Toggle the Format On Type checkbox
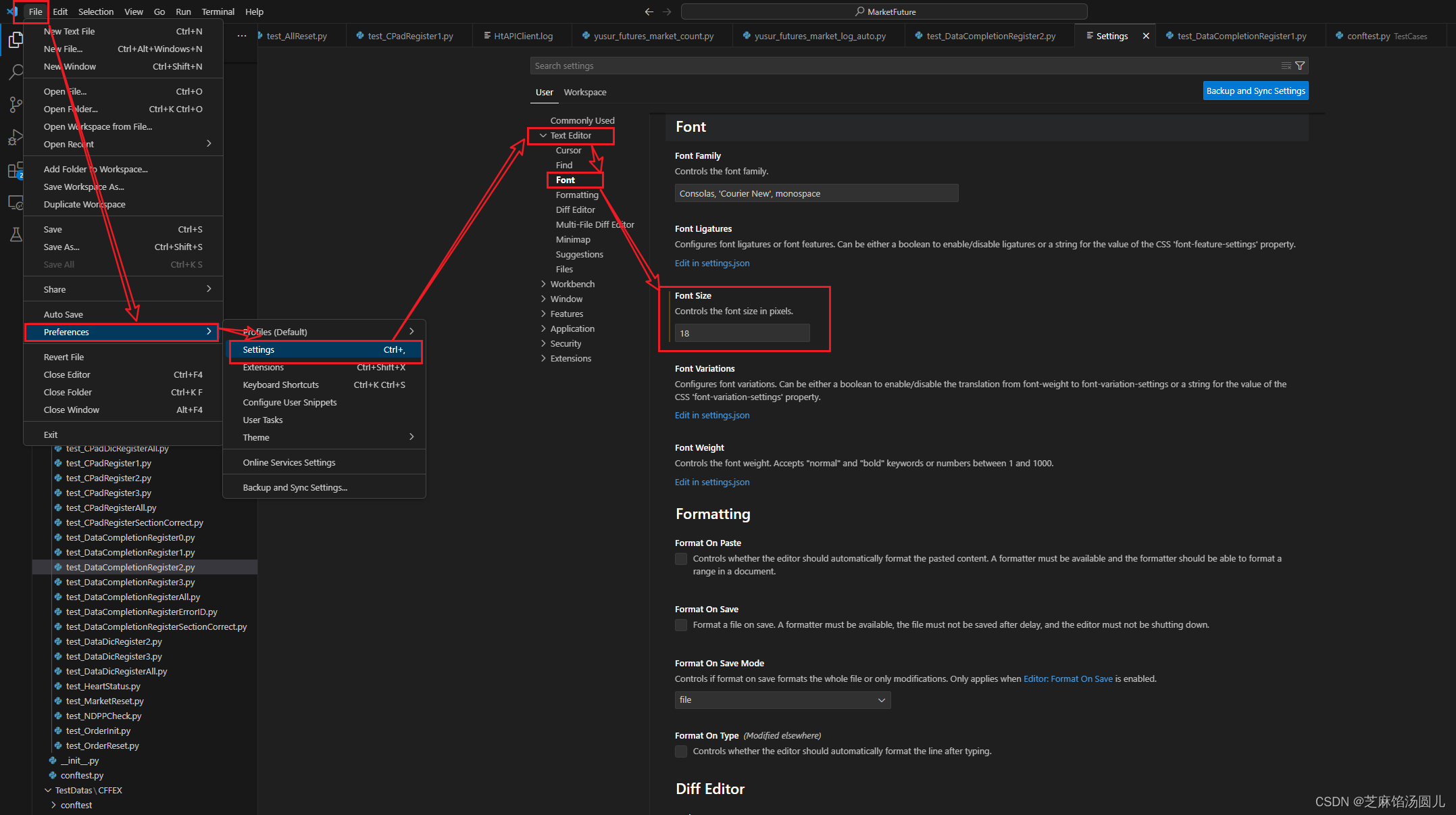1456x815 pixels. (x=681, y=751)
